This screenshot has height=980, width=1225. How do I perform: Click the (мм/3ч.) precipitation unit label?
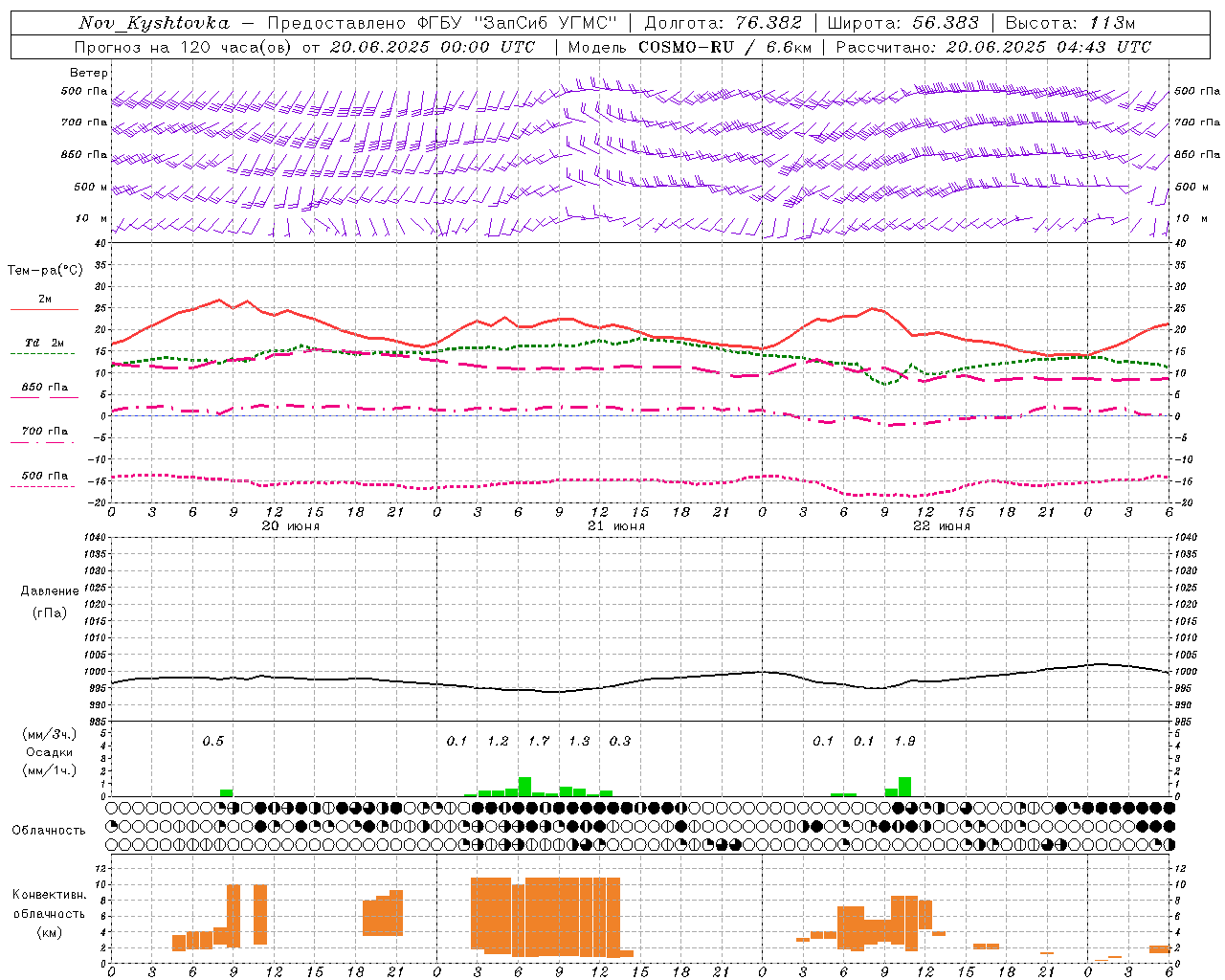click(49, 734)
